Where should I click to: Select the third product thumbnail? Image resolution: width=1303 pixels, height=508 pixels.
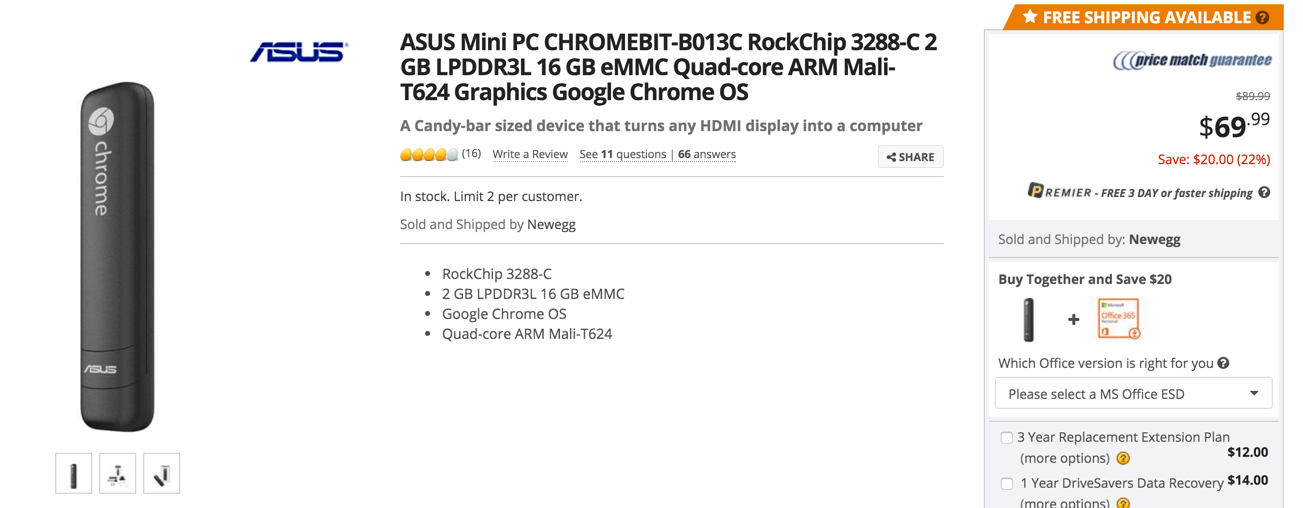click(161, 474)
